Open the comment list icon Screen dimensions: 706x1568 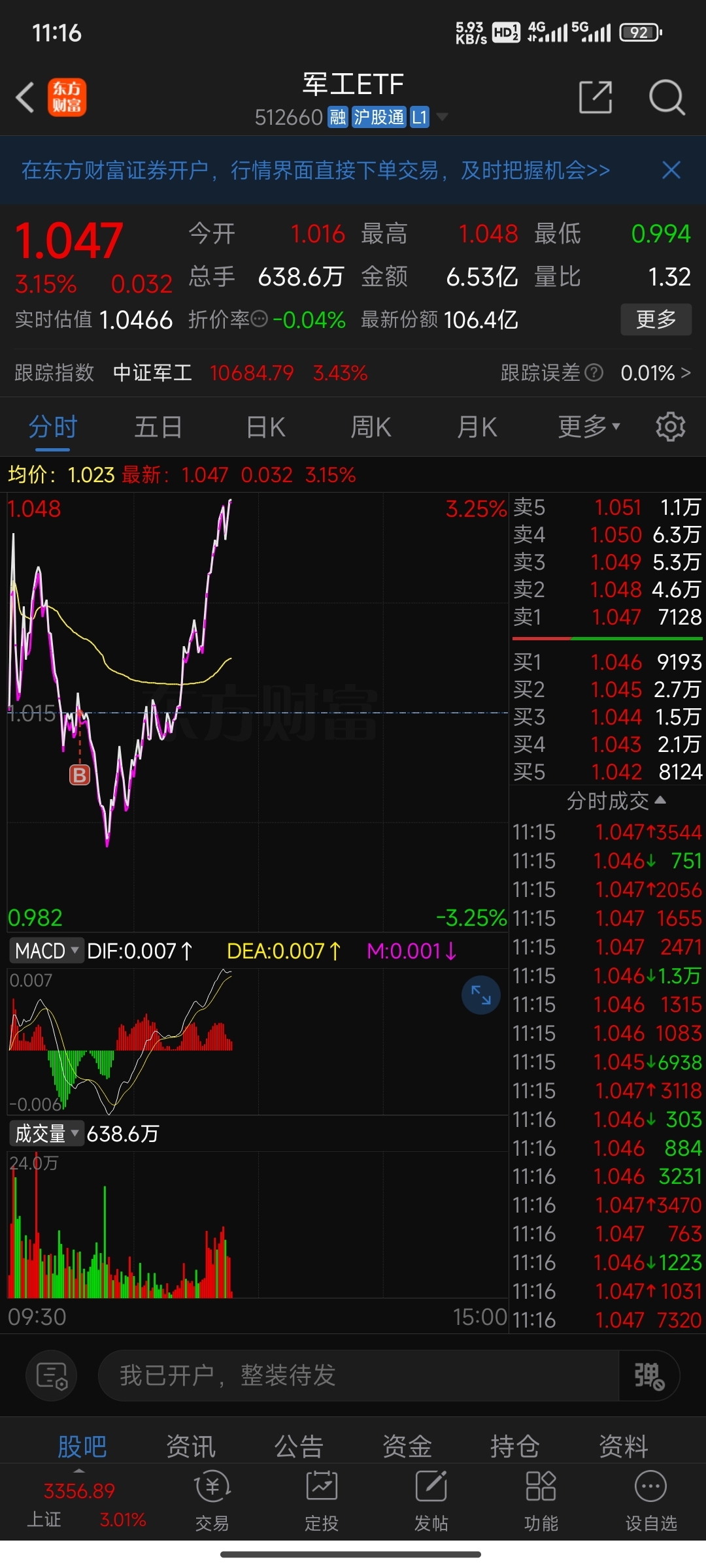tap(52, 1375)
